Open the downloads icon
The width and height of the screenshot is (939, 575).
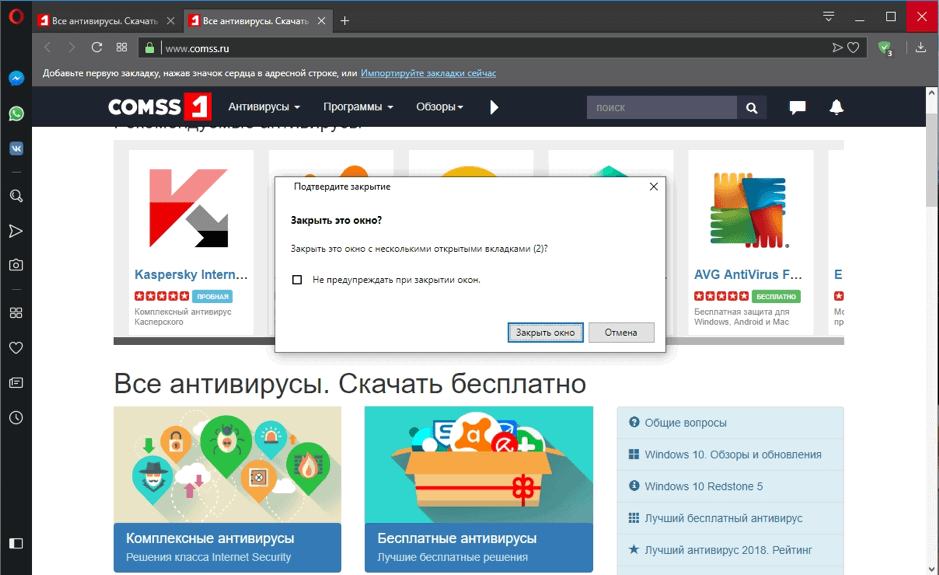[x=920, y=48]
